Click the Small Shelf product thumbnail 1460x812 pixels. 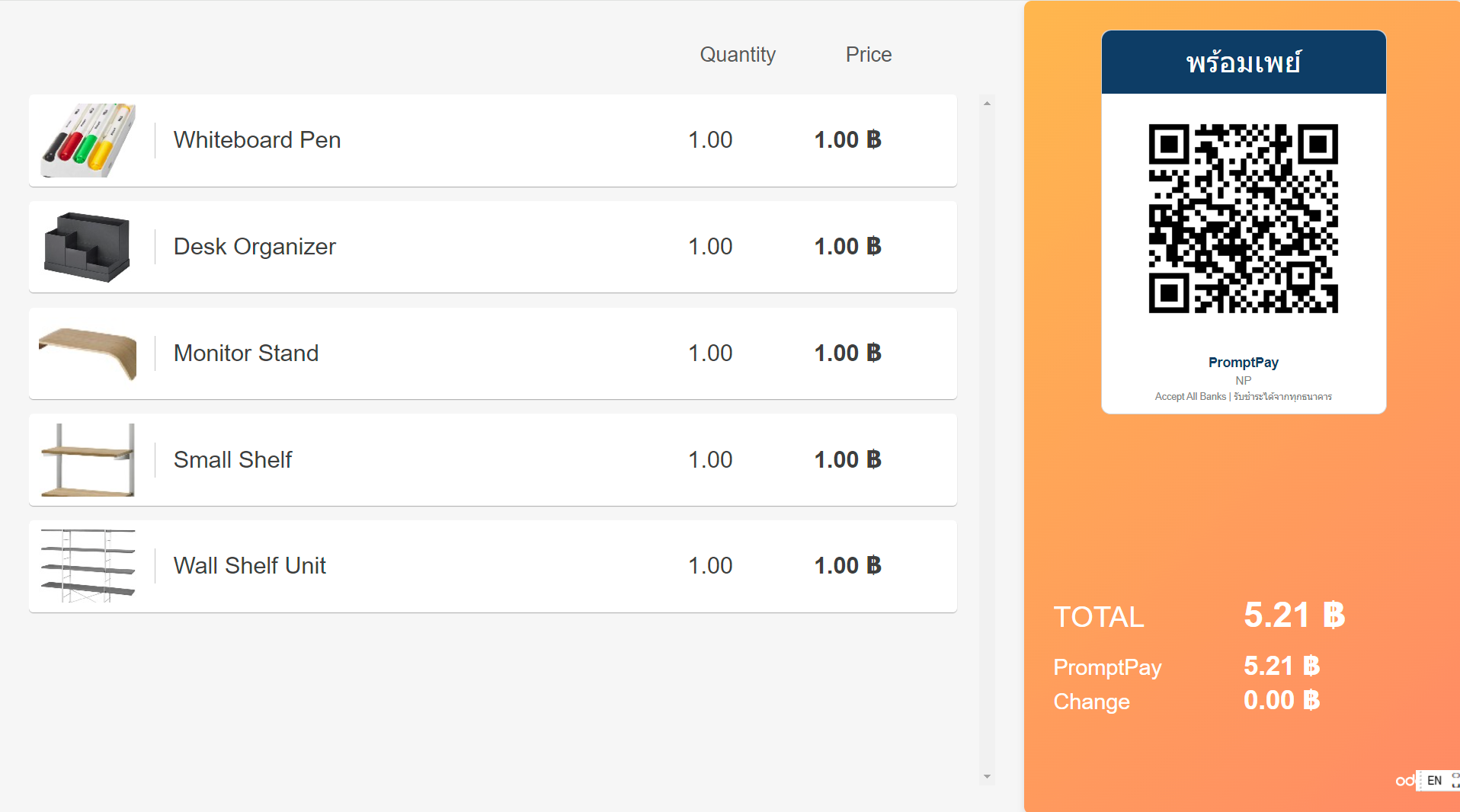click(88, 460)
